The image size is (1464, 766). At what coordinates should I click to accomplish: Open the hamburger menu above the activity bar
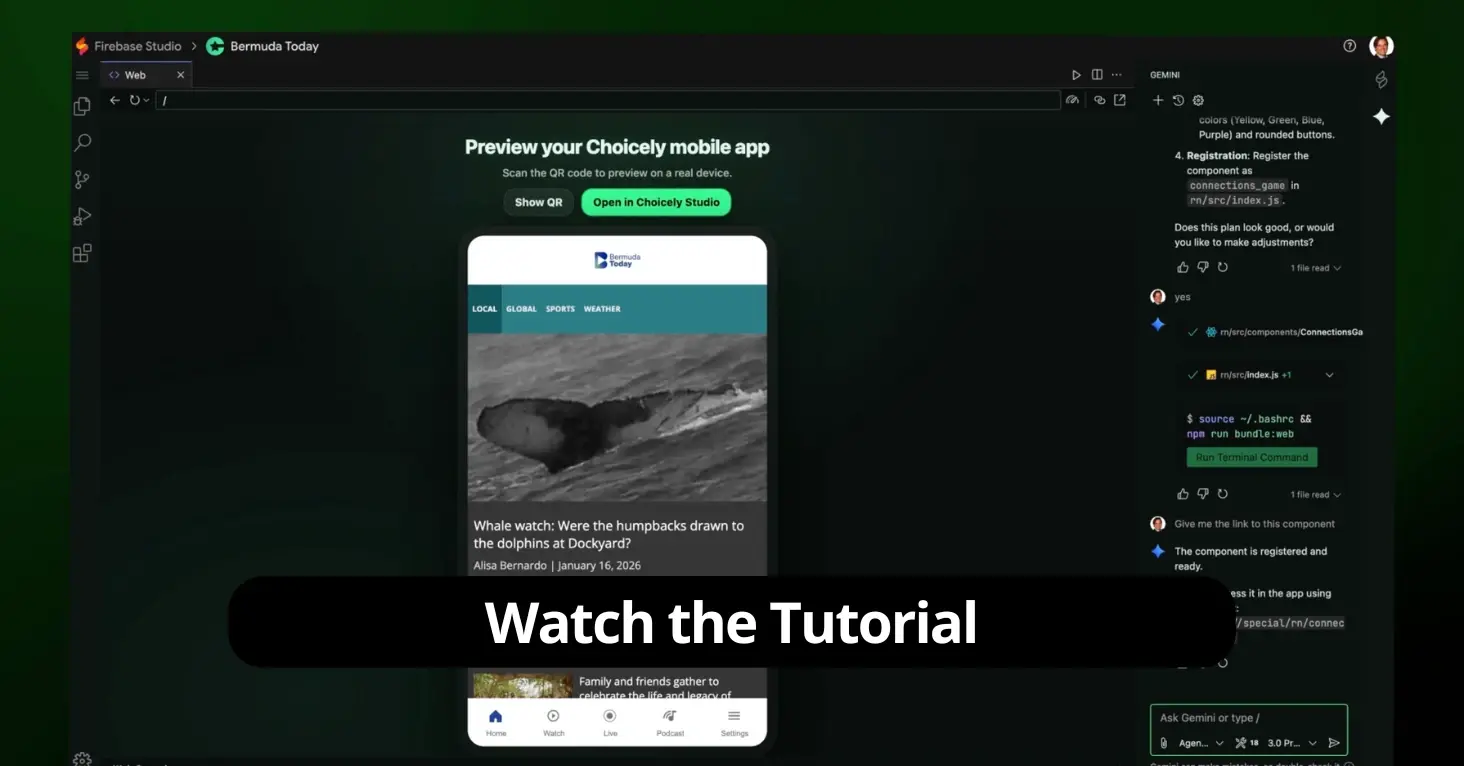[x=82, y=74]
